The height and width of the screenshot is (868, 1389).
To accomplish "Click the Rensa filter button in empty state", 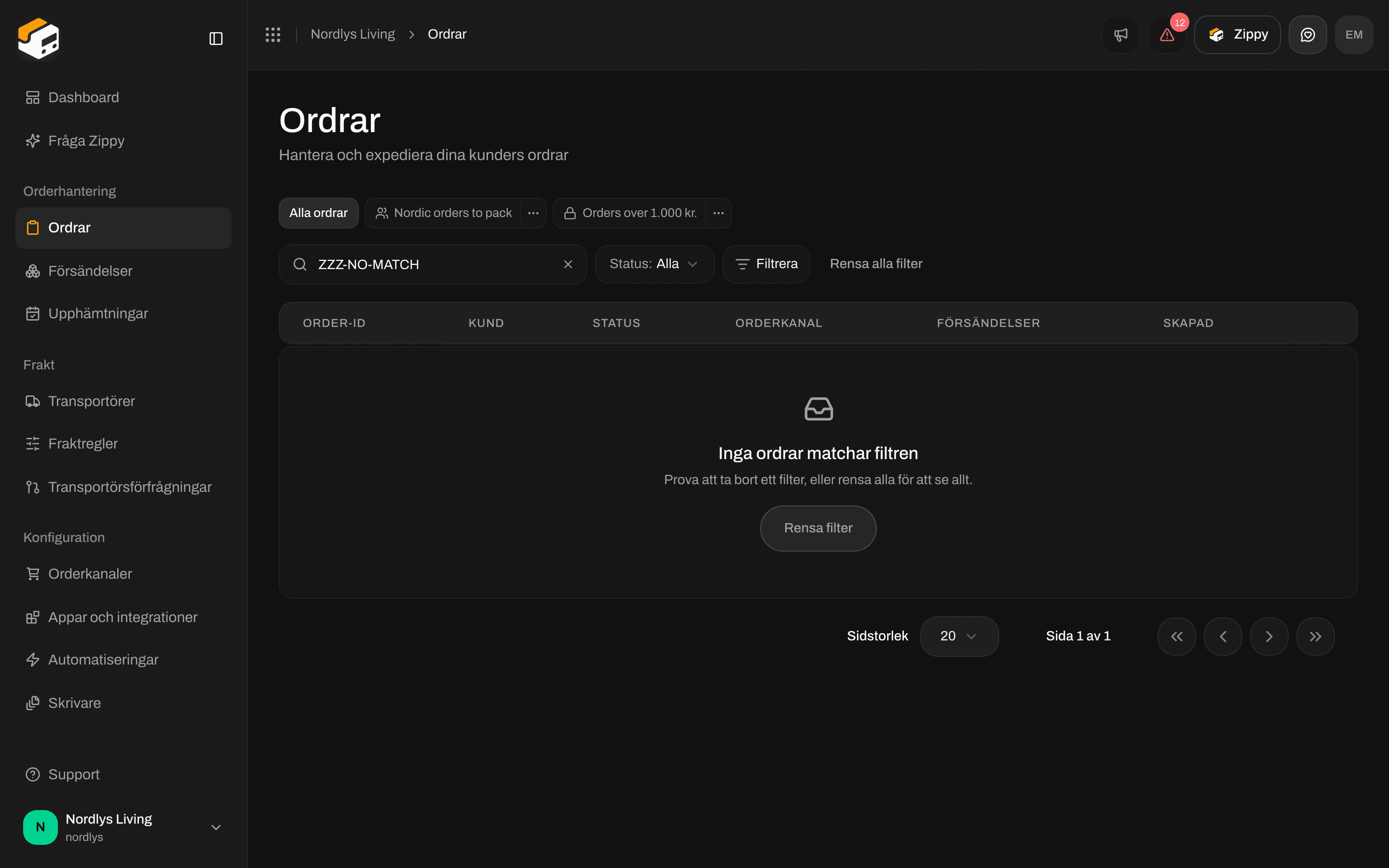I will coord(818,528).
